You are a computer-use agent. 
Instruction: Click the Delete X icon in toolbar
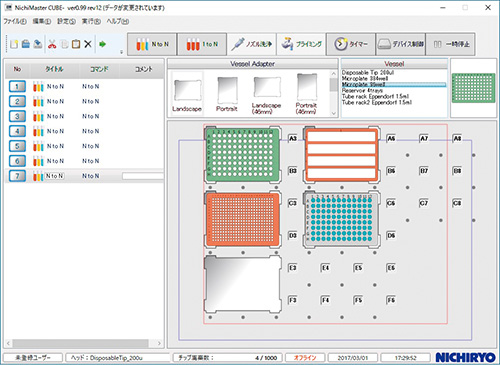[x=88, y=44]
